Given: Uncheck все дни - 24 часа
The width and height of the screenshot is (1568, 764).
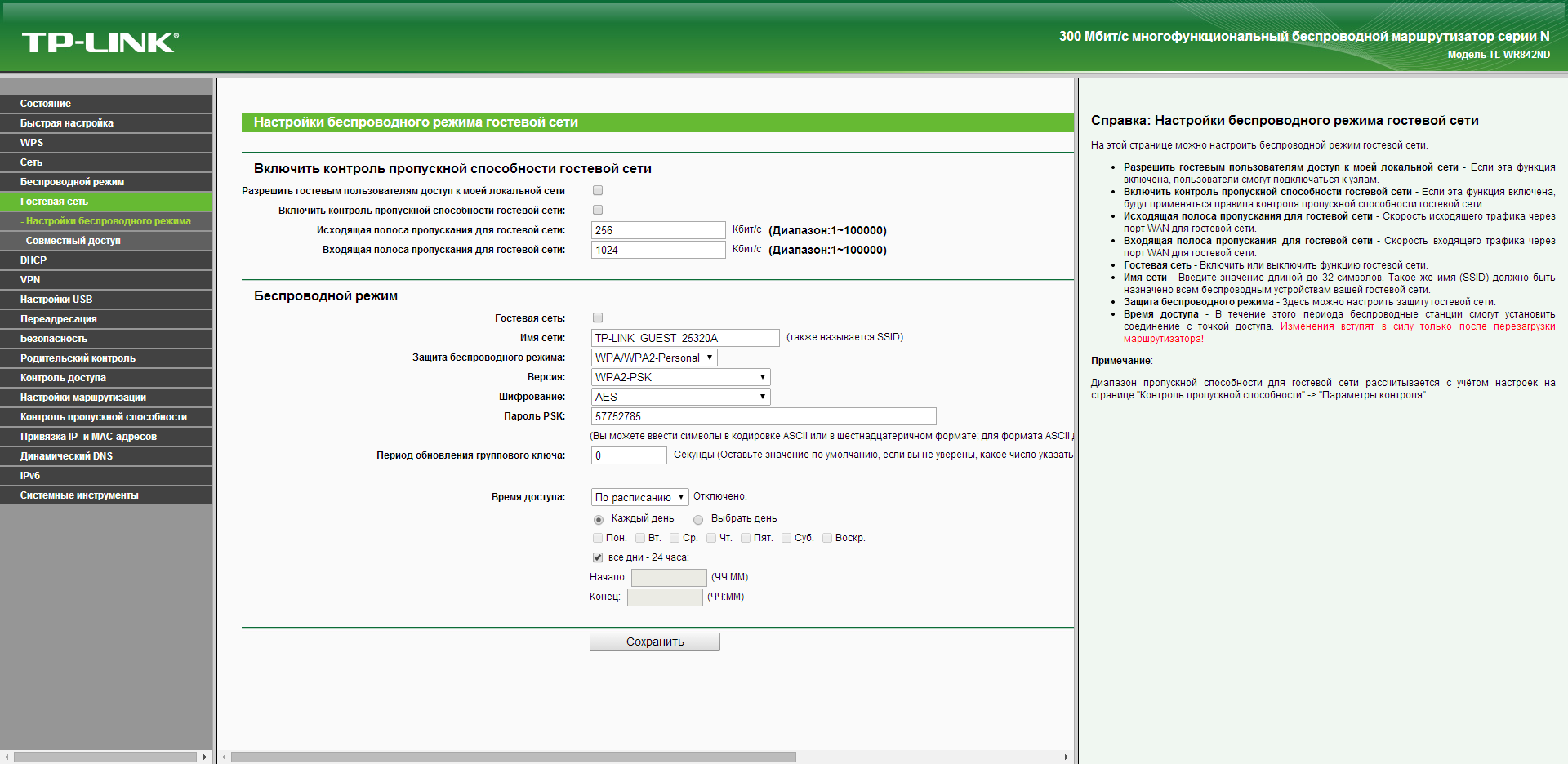Looking at the screenshot, I should coord(598,557).
